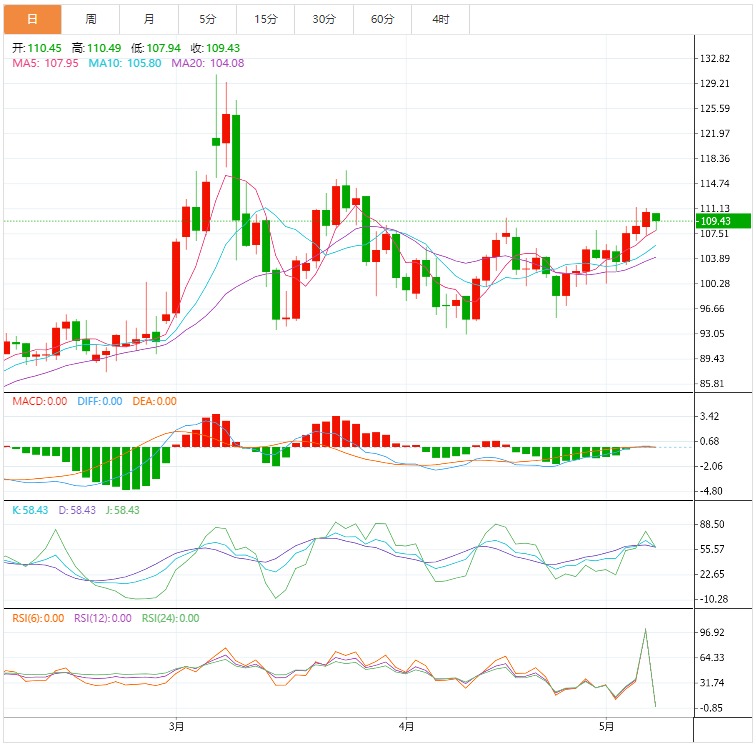Click the MA20 legend label

point(208,63)
